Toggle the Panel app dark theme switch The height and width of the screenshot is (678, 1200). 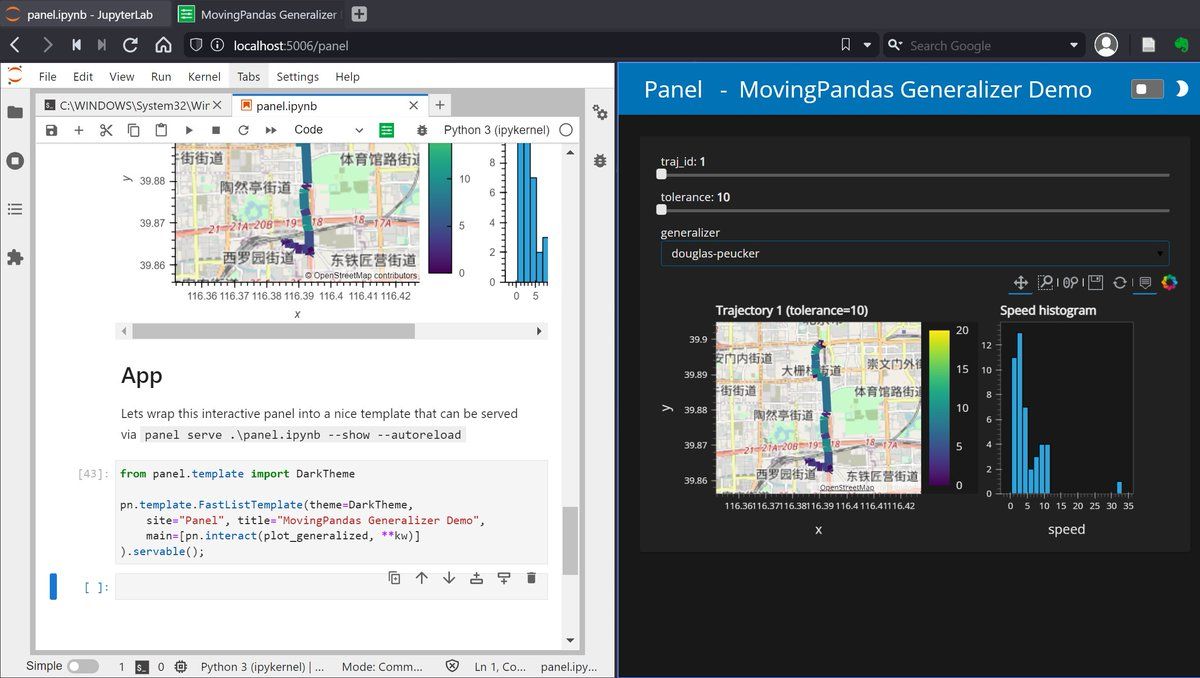1147,89
